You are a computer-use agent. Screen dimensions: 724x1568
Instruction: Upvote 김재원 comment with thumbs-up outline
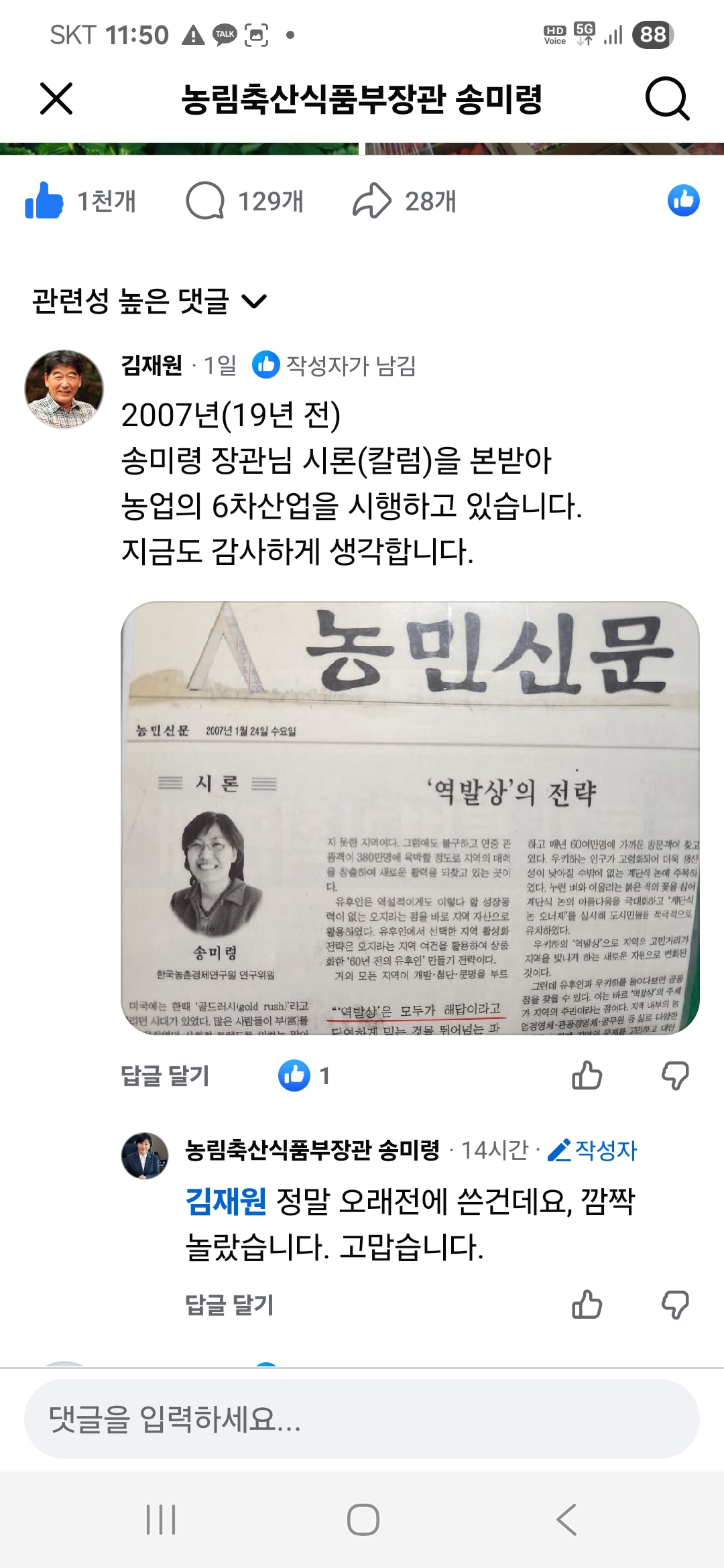click(587, 1075)
